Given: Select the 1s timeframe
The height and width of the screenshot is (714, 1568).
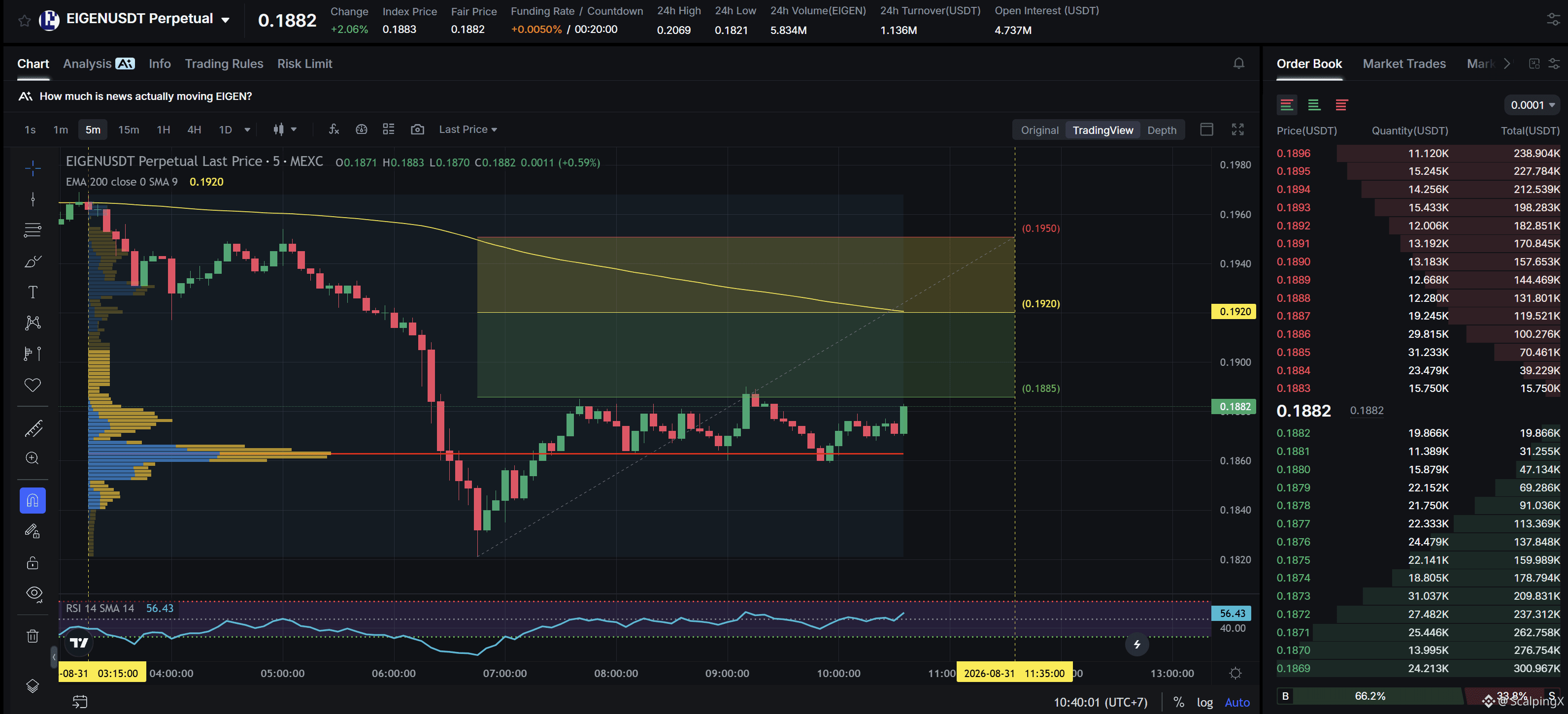Looking at the screenshot, I should 30,130.
